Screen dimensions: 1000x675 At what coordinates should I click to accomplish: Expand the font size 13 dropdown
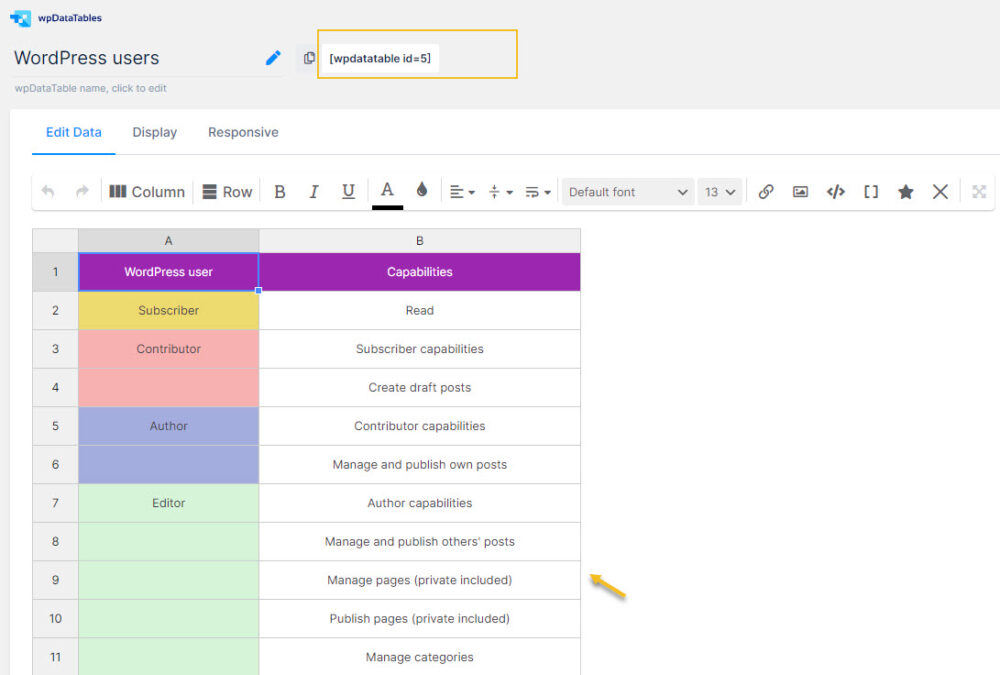coord(720,192)
